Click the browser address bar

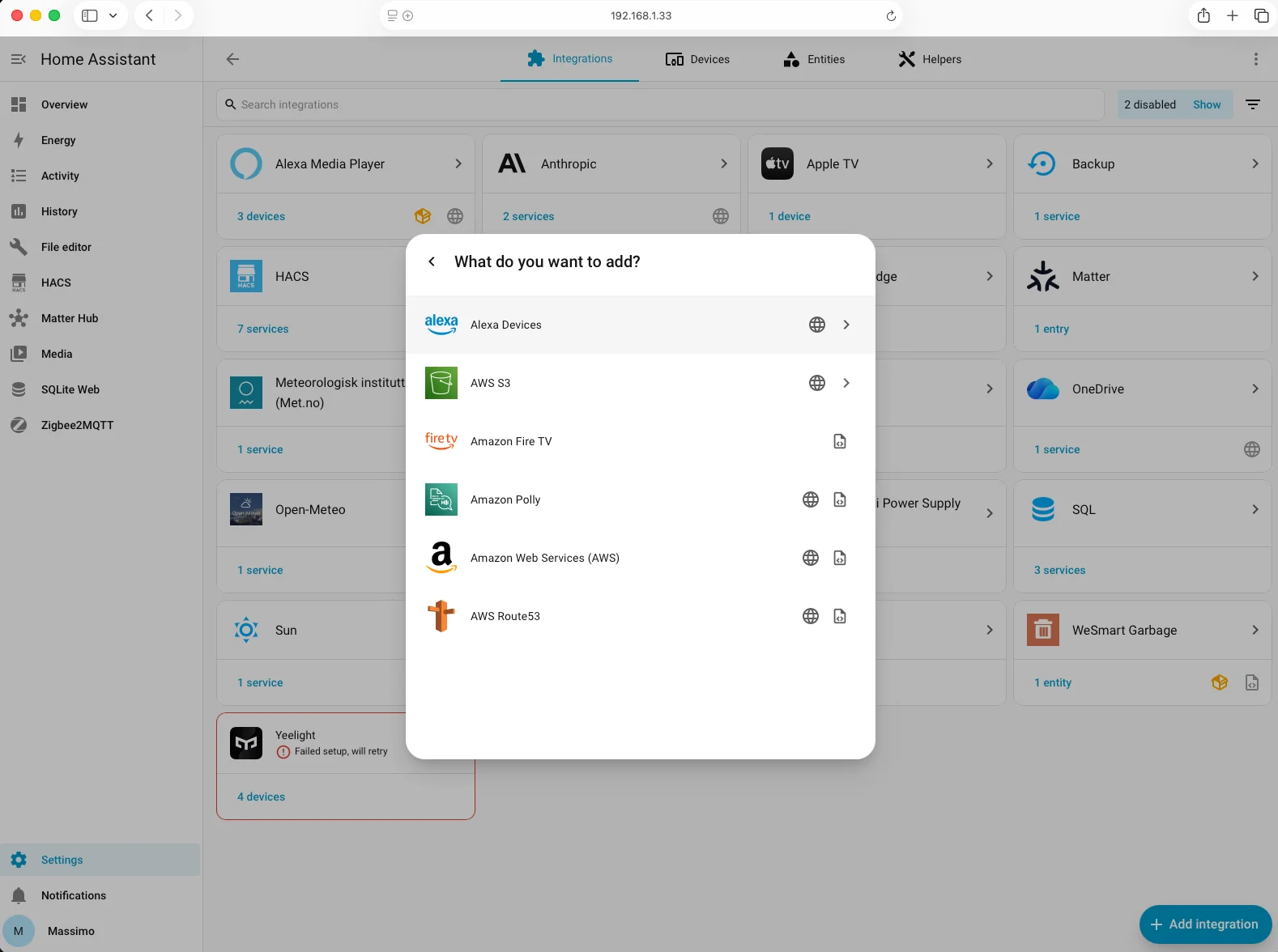(641, 15)
